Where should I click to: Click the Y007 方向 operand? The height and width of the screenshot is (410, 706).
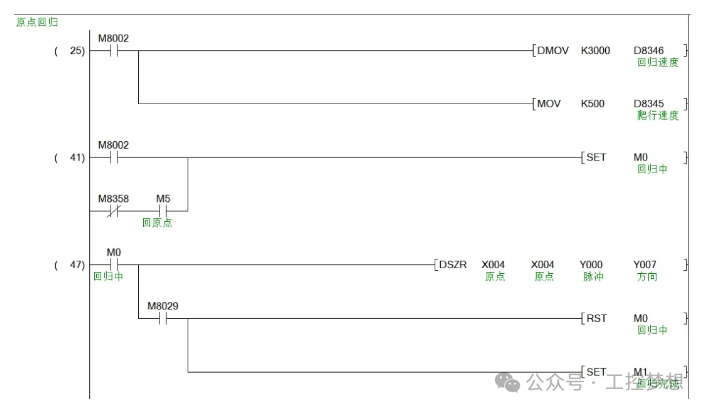coord(646,270)
